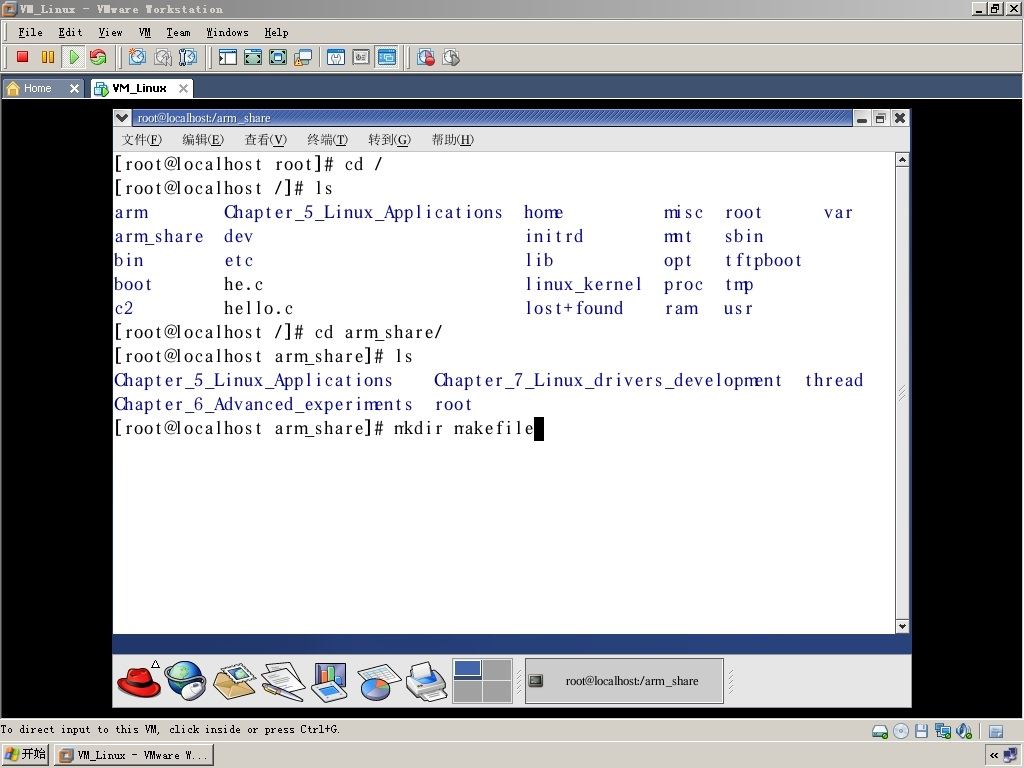Open terminal 查看(V) menu
Image resolution: width=1024 pixels, height=768 pixels.
[x=265, y=140]
